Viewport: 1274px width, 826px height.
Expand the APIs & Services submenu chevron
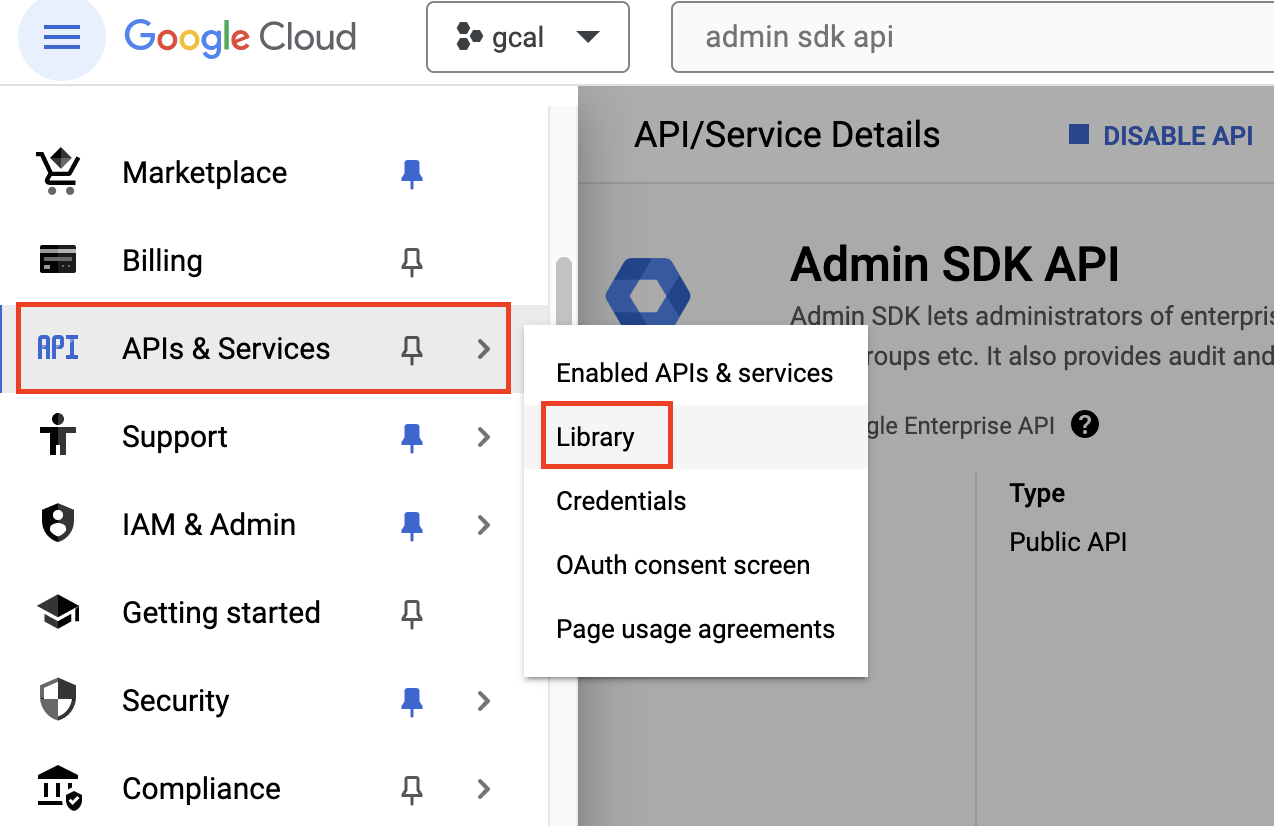[484, 348]
